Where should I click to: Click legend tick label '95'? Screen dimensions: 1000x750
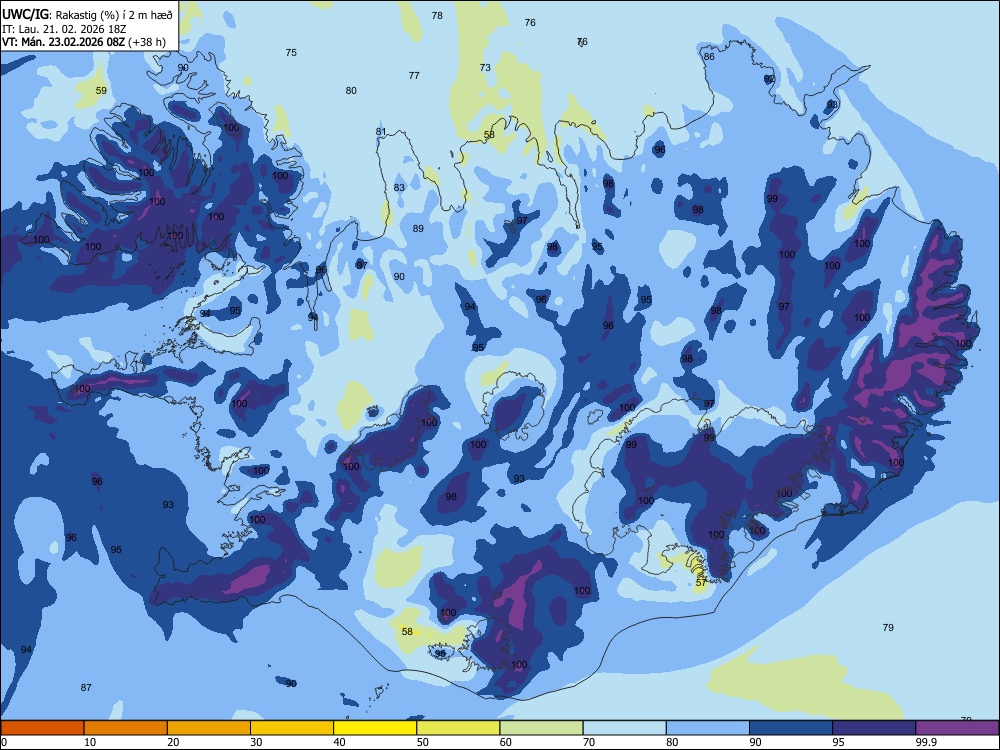838,742
